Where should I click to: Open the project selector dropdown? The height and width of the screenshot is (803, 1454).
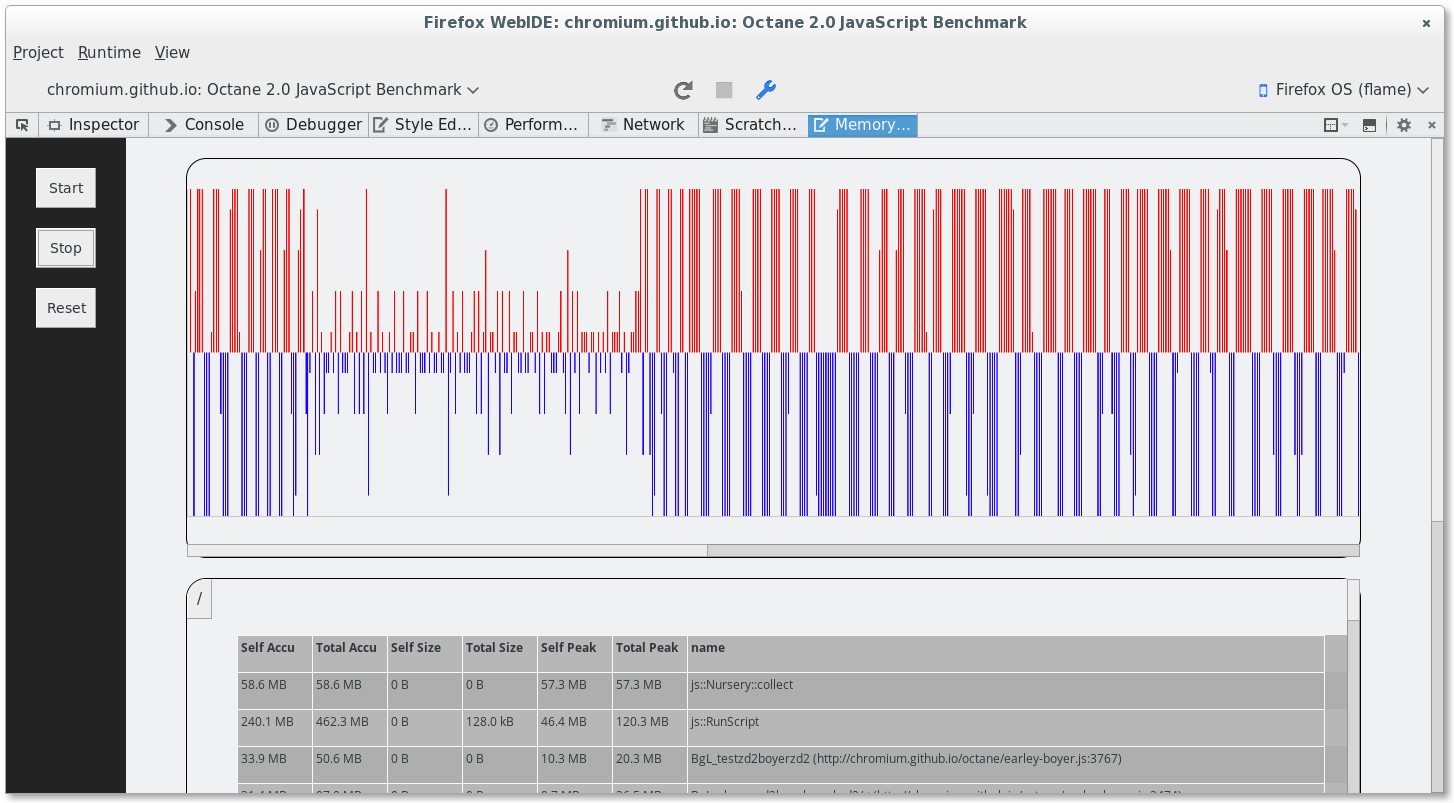tap(262, 90)
